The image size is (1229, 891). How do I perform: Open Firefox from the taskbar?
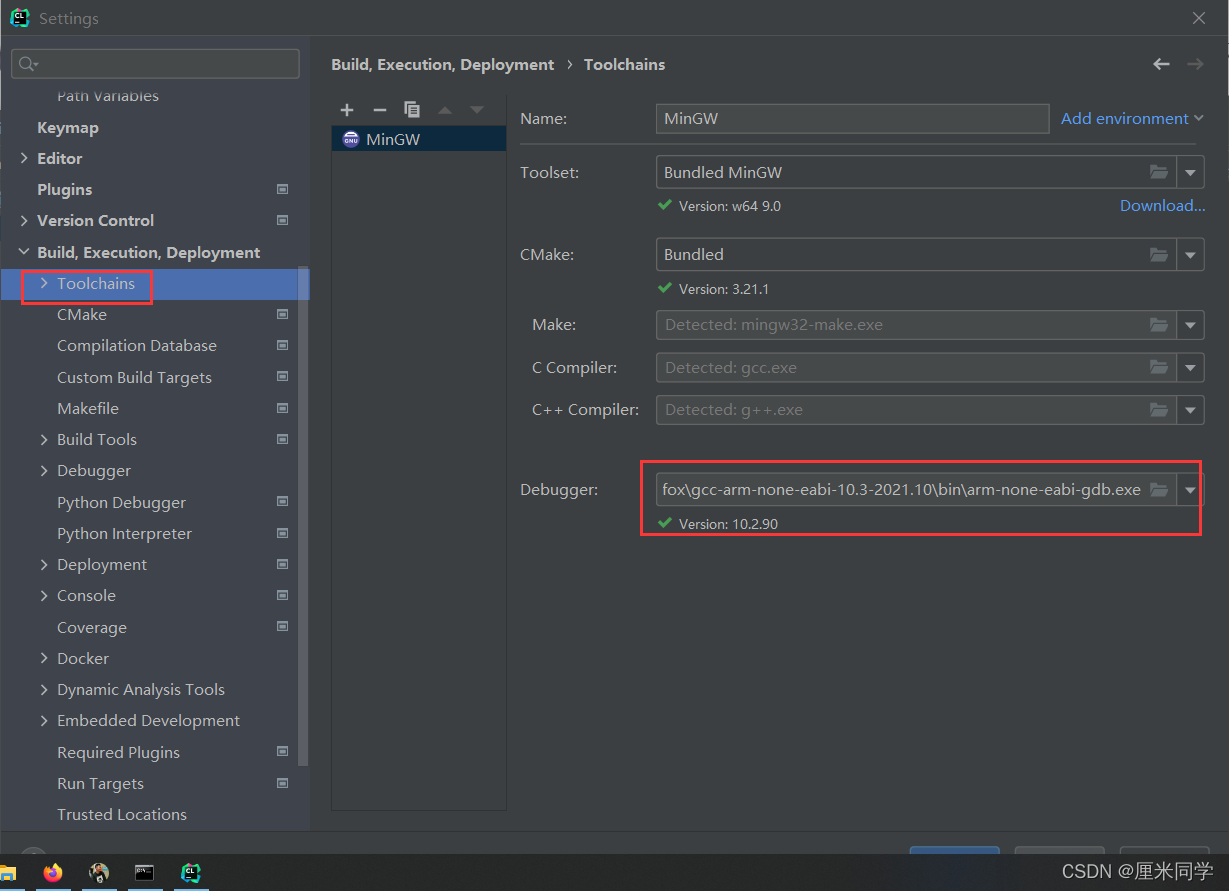[53, 873]
